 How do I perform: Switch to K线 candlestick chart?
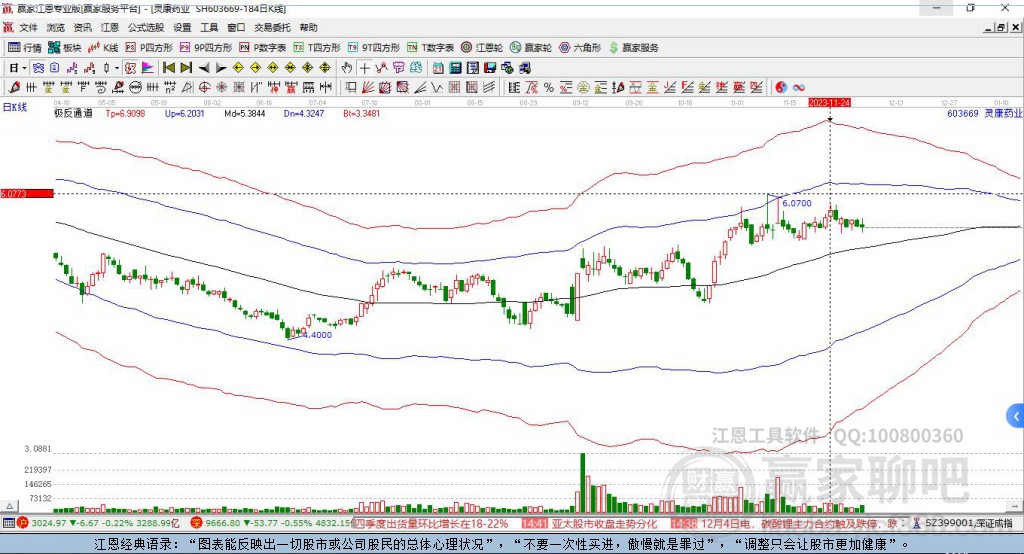tap(103, 48)
